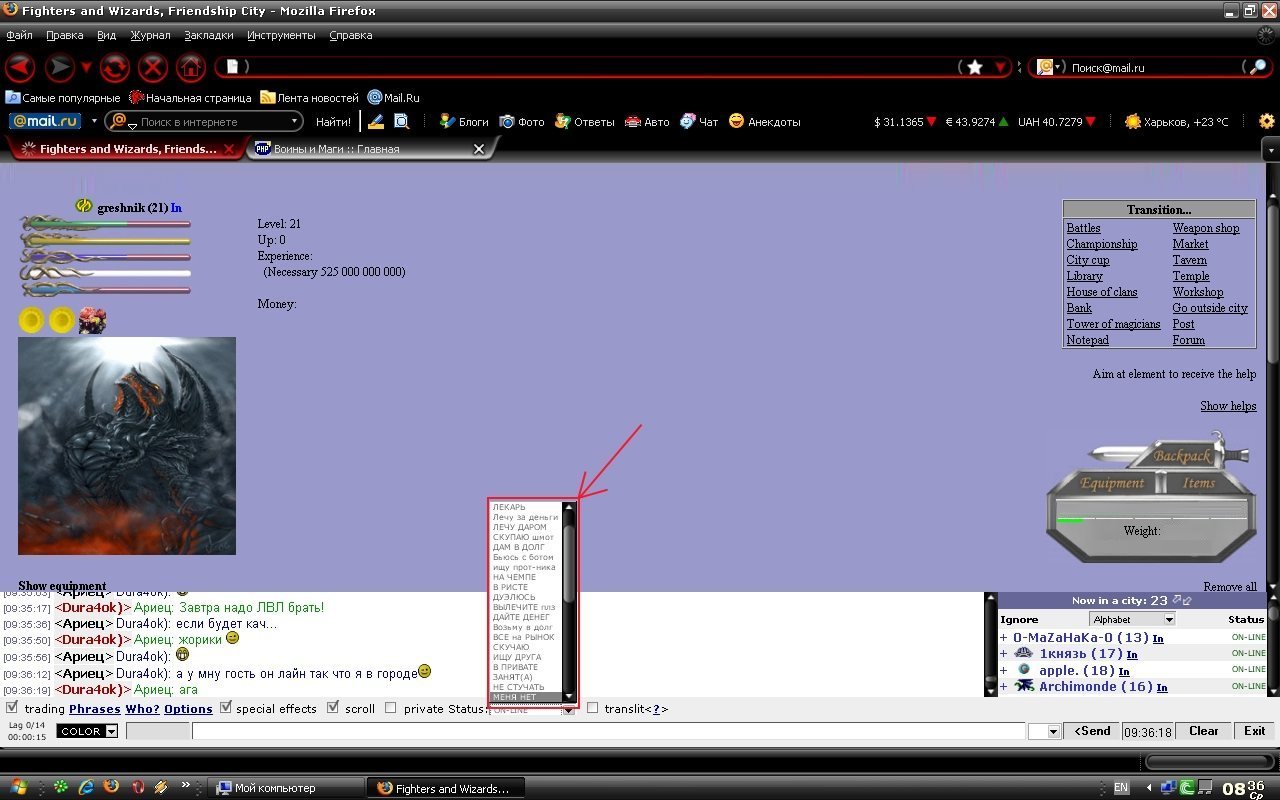The image size is (1280, 800).
Task: Open the Закладки menu
Action: (209, 35)
